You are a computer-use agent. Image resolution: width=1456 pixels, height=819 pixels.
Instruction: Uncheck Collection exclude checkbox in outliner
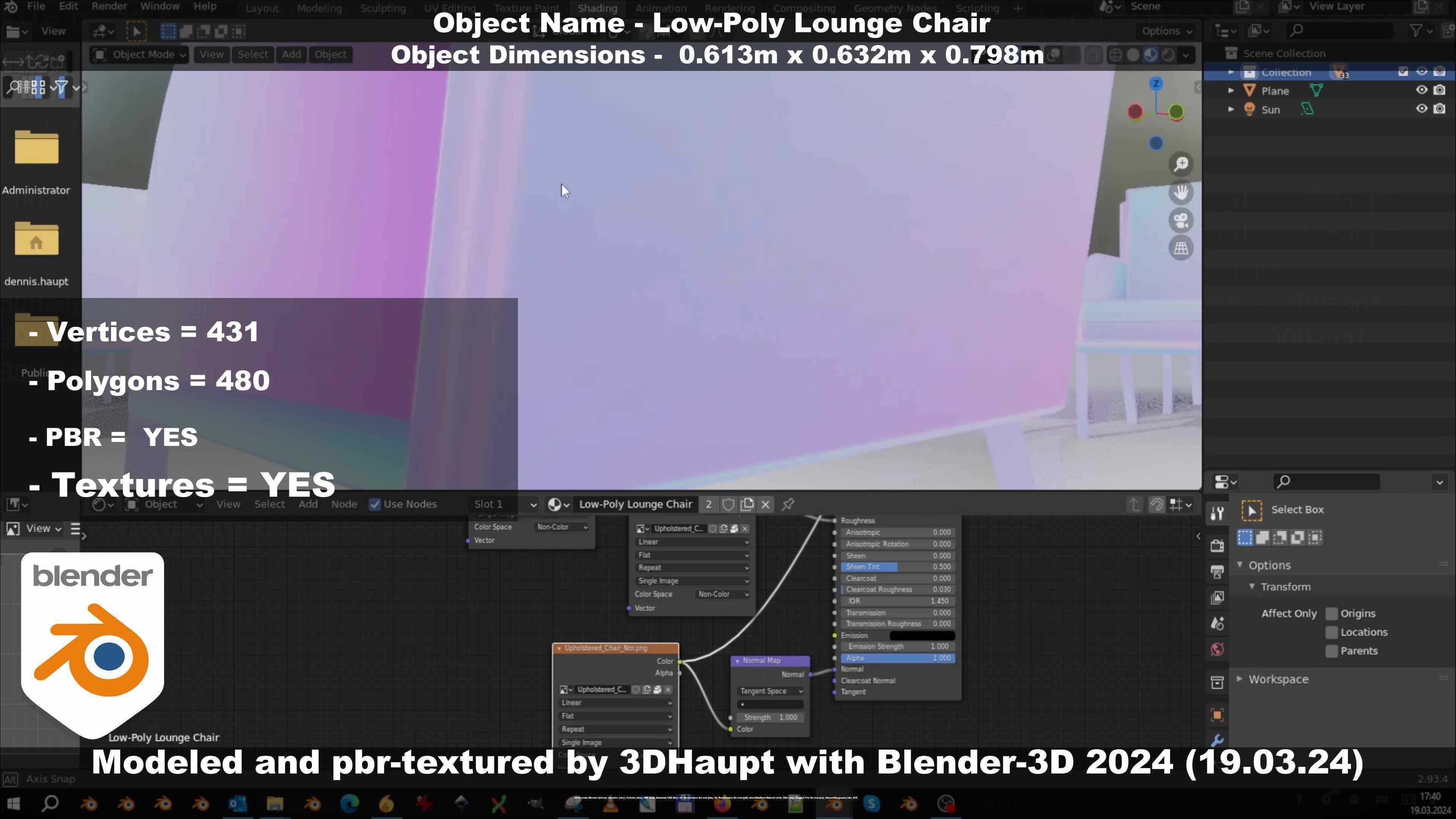pyautogui.click(x=1403, y=72)
